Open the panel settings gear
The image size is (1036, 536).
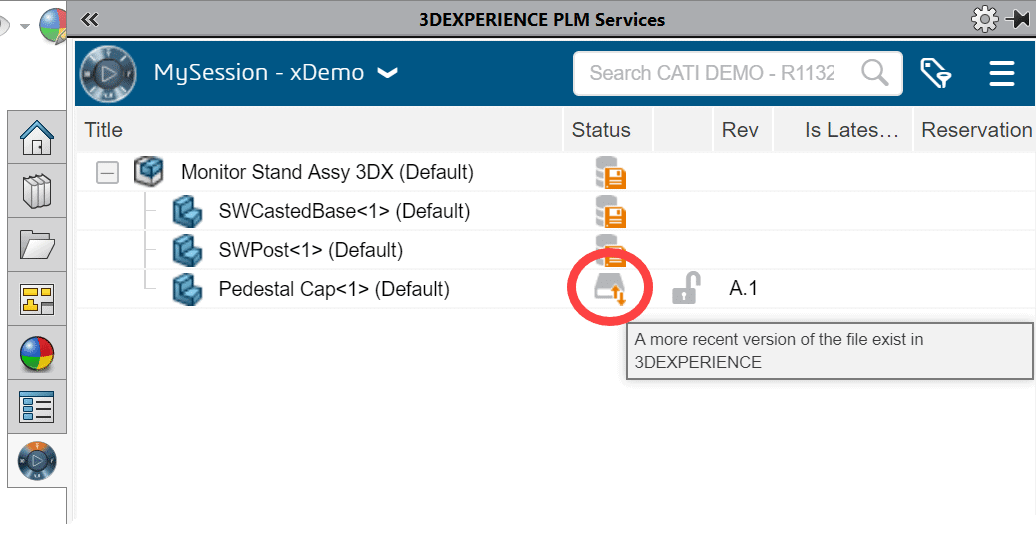[x=984, y=19]
